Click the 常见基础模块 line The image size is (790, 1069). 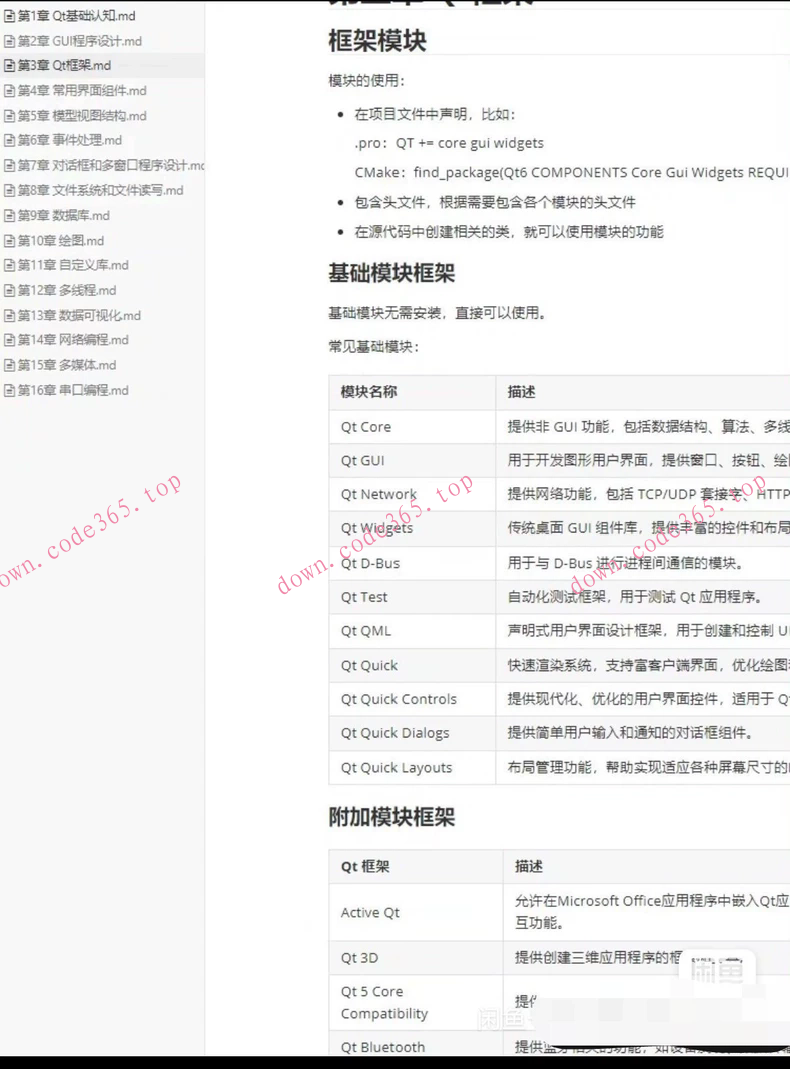click(374, 347)
